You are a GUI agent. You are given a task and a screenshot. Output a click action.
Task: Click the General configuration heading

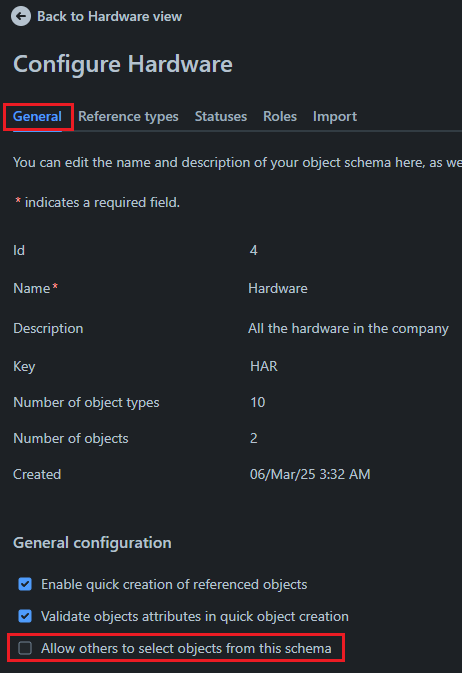92,543
